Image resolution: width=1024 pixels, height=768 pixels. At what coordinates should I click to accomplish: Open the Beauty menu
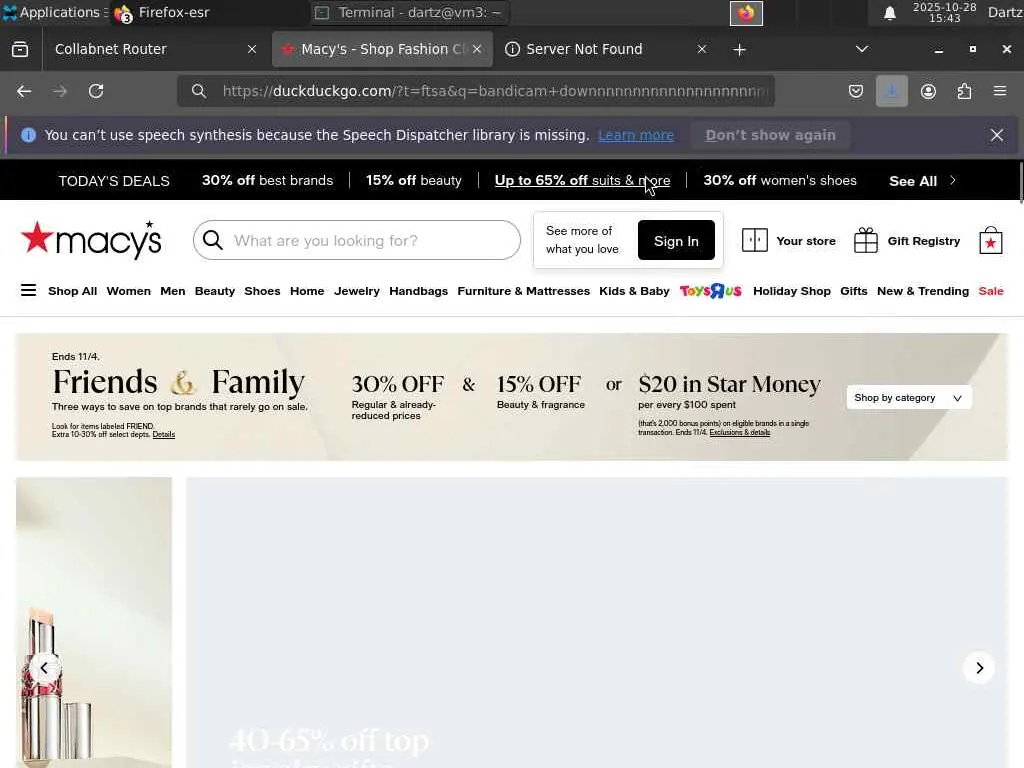click(215, 291)
